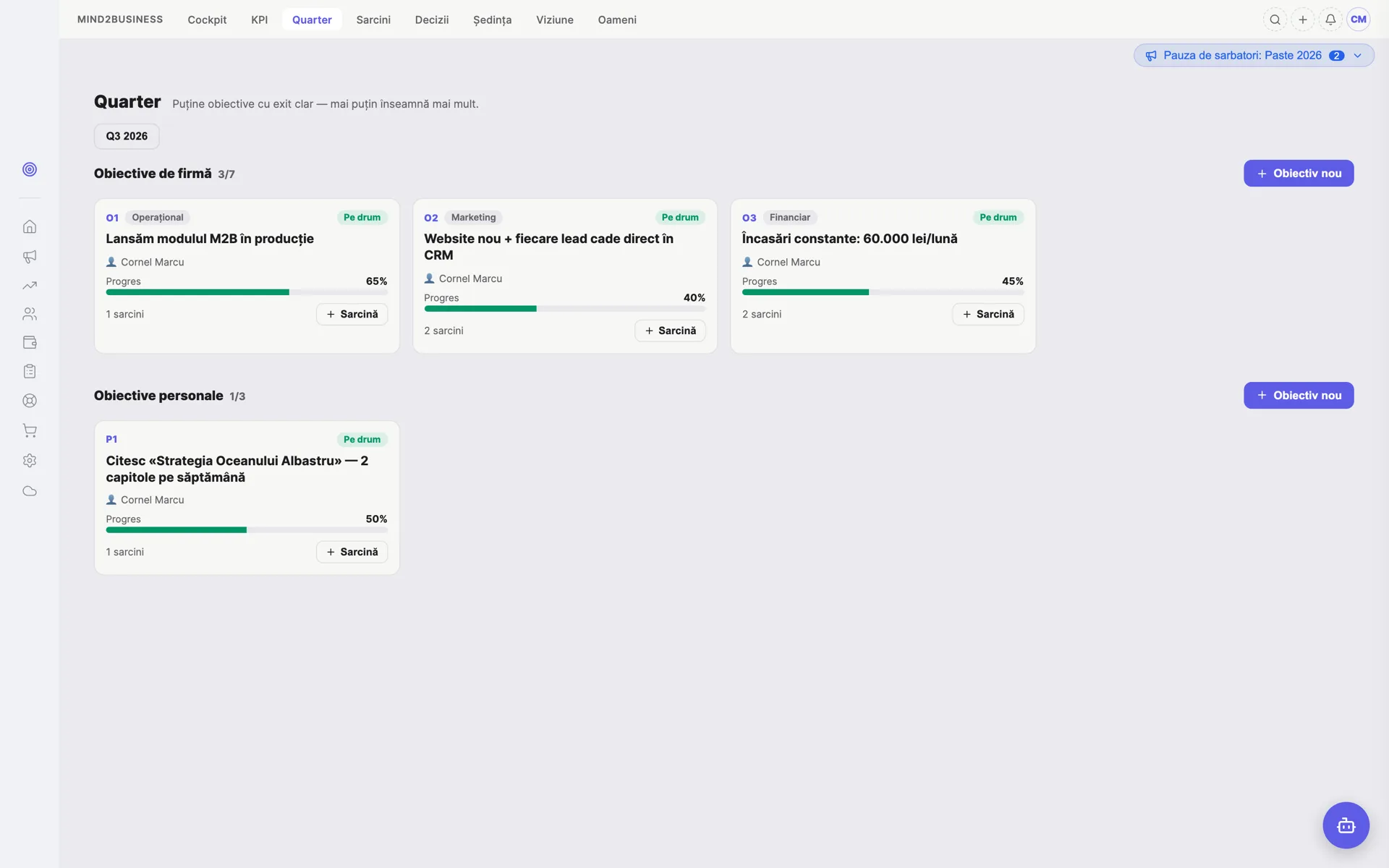
Task: Add a Sarcină to Citesc Strategia objective
Action: point(352,552)
